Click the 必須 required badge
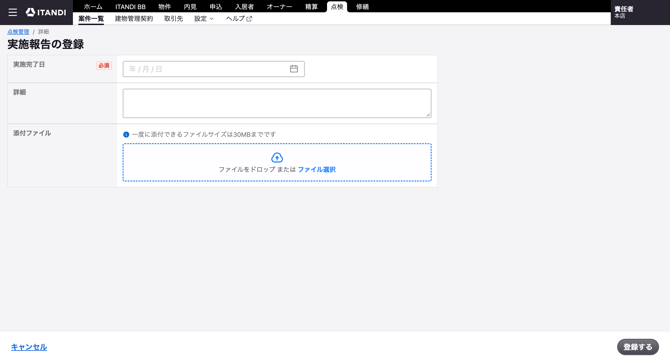This screenshot has height=362, width=670. [104, 66]
